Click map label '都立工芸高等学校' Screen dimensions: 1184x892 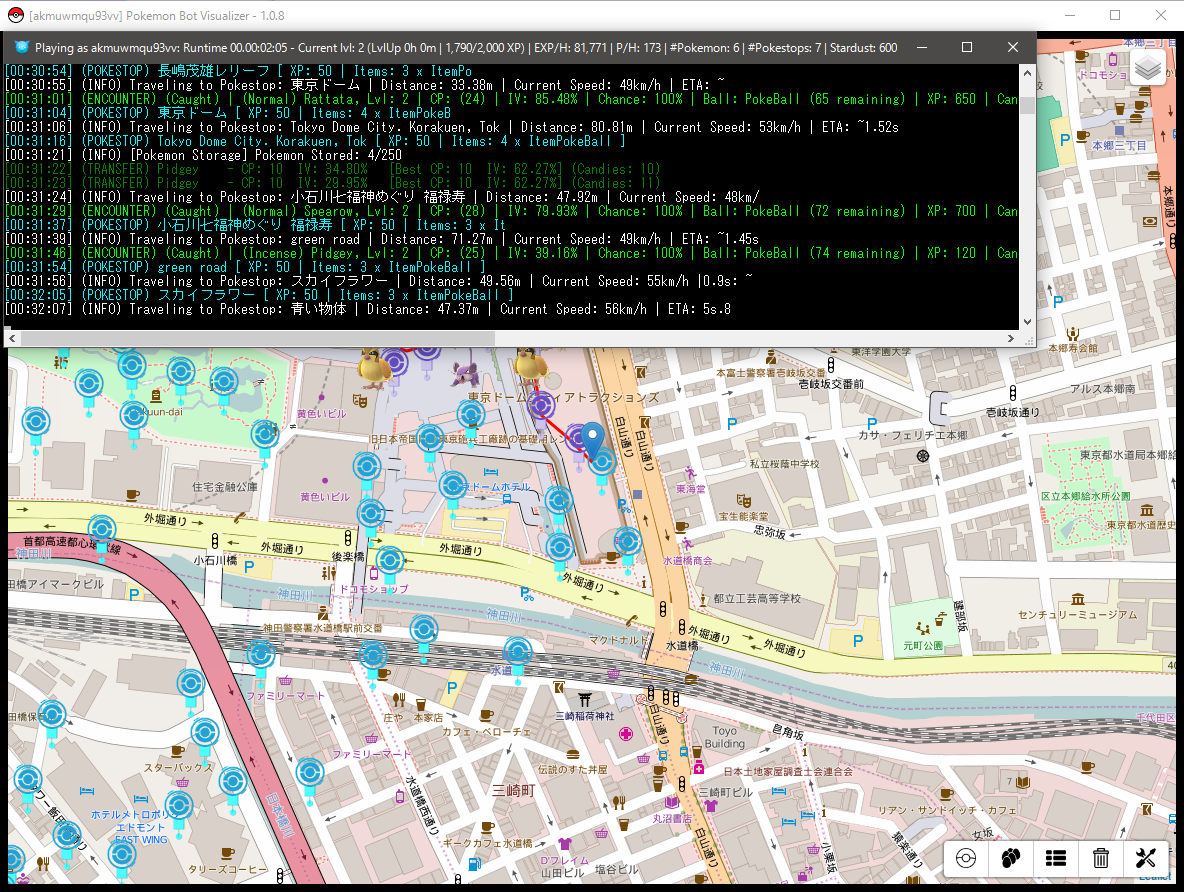pos(757,598)
